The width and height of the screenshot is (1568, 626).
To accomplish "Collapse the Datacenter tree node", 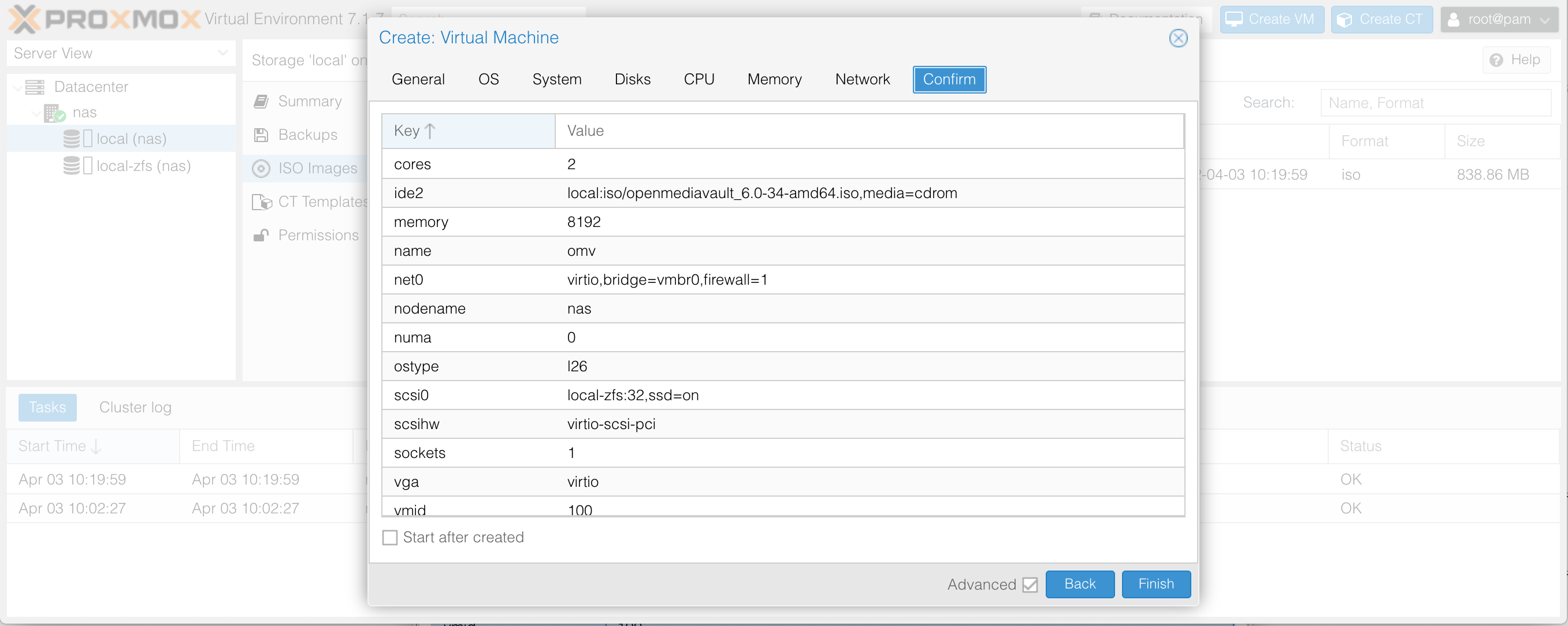I will pyautogui.click(x=18, y=88).
